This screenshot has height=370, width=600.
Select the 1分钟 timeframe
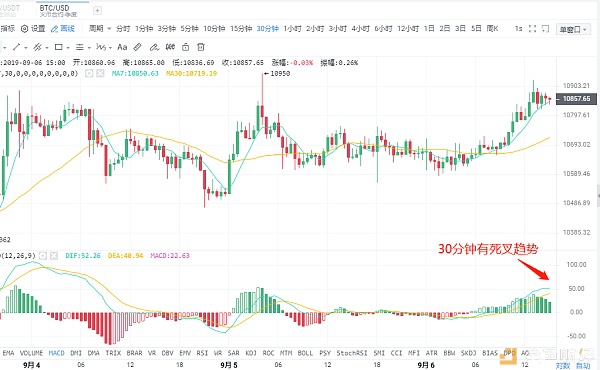point(144,29)
